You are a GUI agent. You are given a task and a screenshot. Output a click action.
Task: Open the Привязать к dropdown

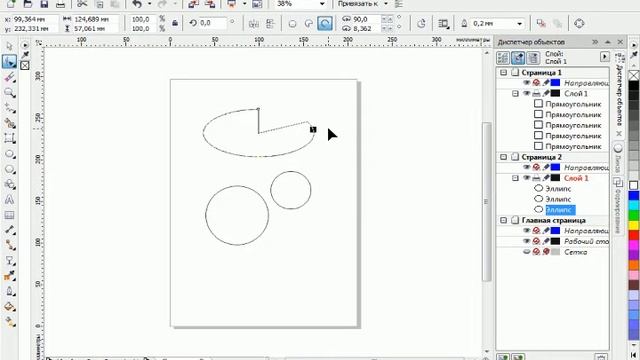click(x=386, y=4)
